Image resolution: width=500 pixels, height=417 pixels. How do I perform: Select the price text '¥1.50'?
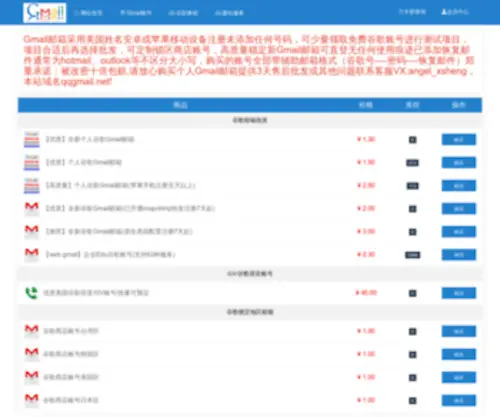pos(366,162)
